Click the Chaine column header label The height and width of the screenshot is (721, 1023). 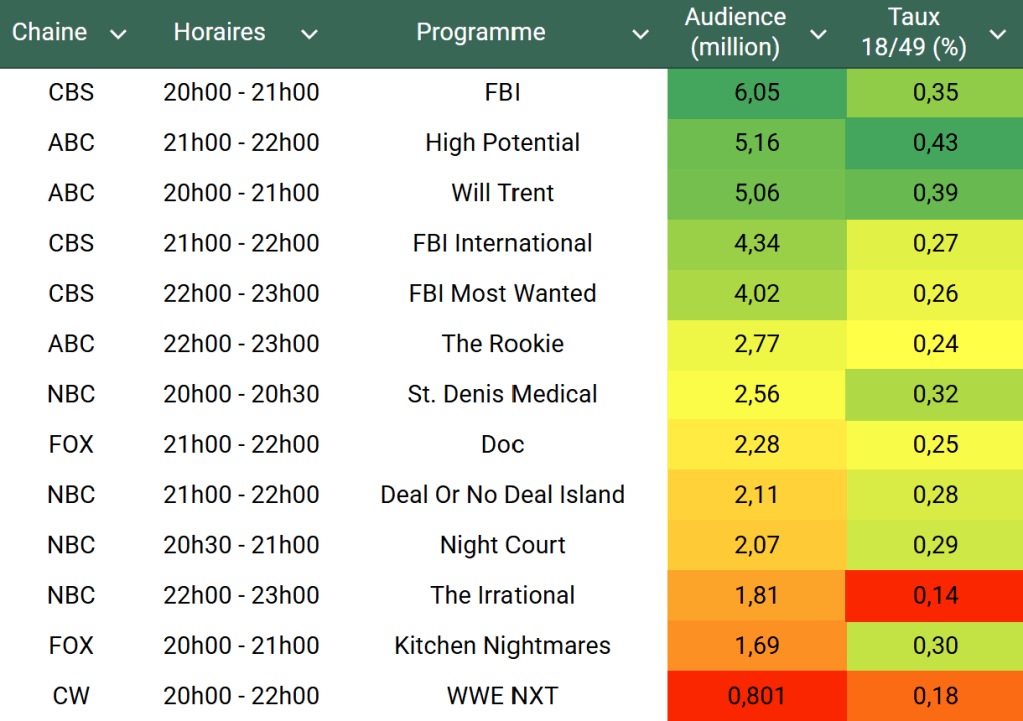pos(49,32)
